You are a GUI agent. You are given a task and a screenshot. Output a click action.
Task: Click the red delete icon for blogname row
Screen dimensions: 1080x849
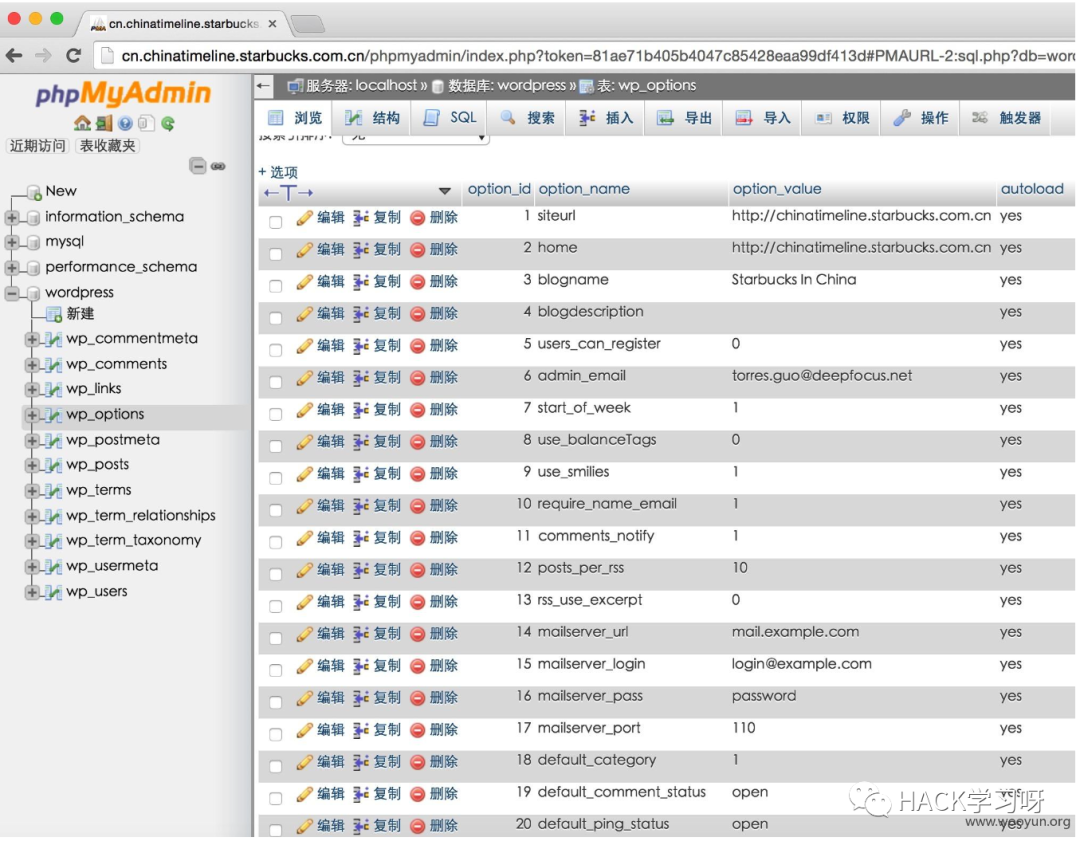pos(417,282)
